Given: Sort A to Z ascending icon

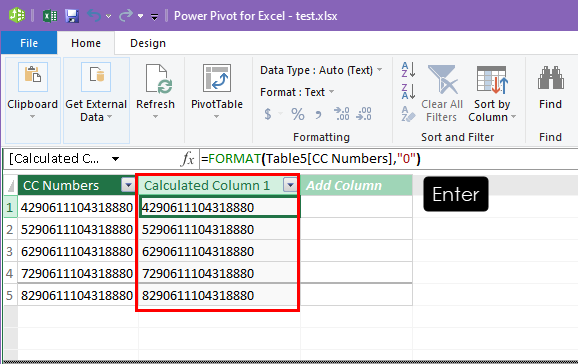Looking at the screenshot, I should click(408, 69).
